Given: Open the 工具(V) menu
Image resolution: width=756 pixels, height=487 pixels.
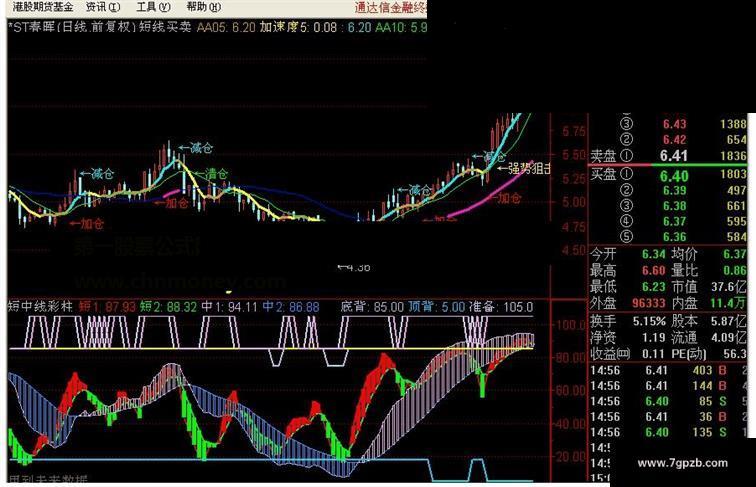Looking at the screenshot, I should 153,7.
